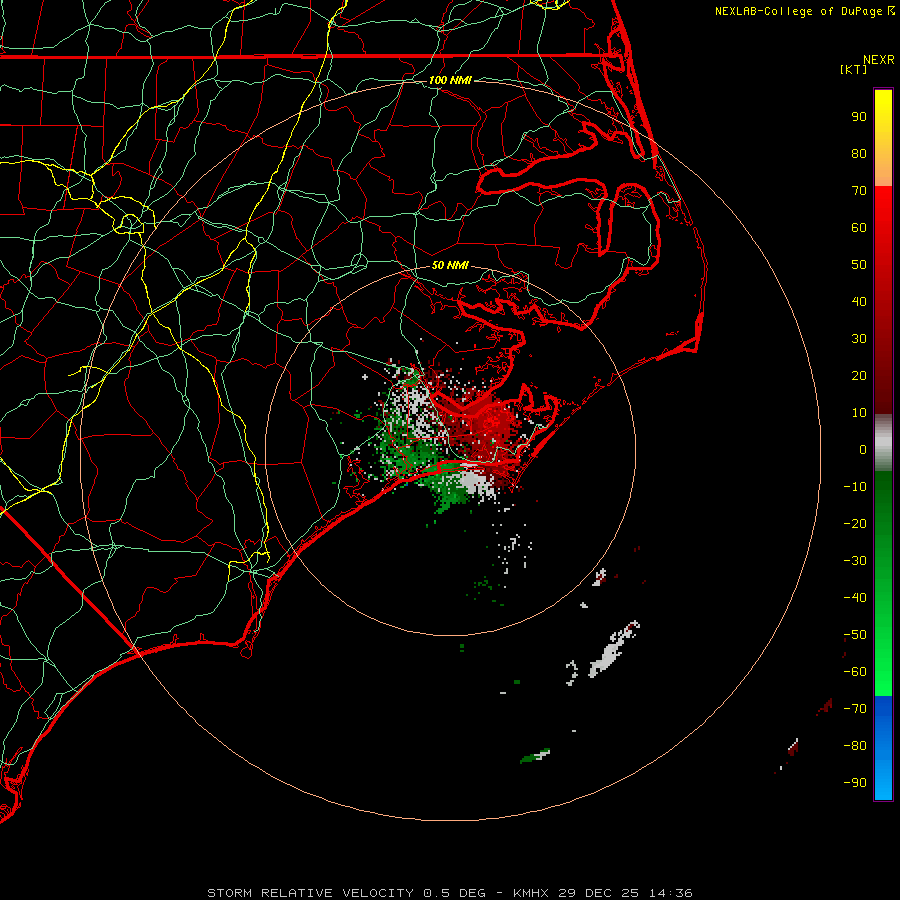The width and height of the screenshot is (900, 900).
Task: Click the -90 value on velocity scale
Action: coord(855,783)
